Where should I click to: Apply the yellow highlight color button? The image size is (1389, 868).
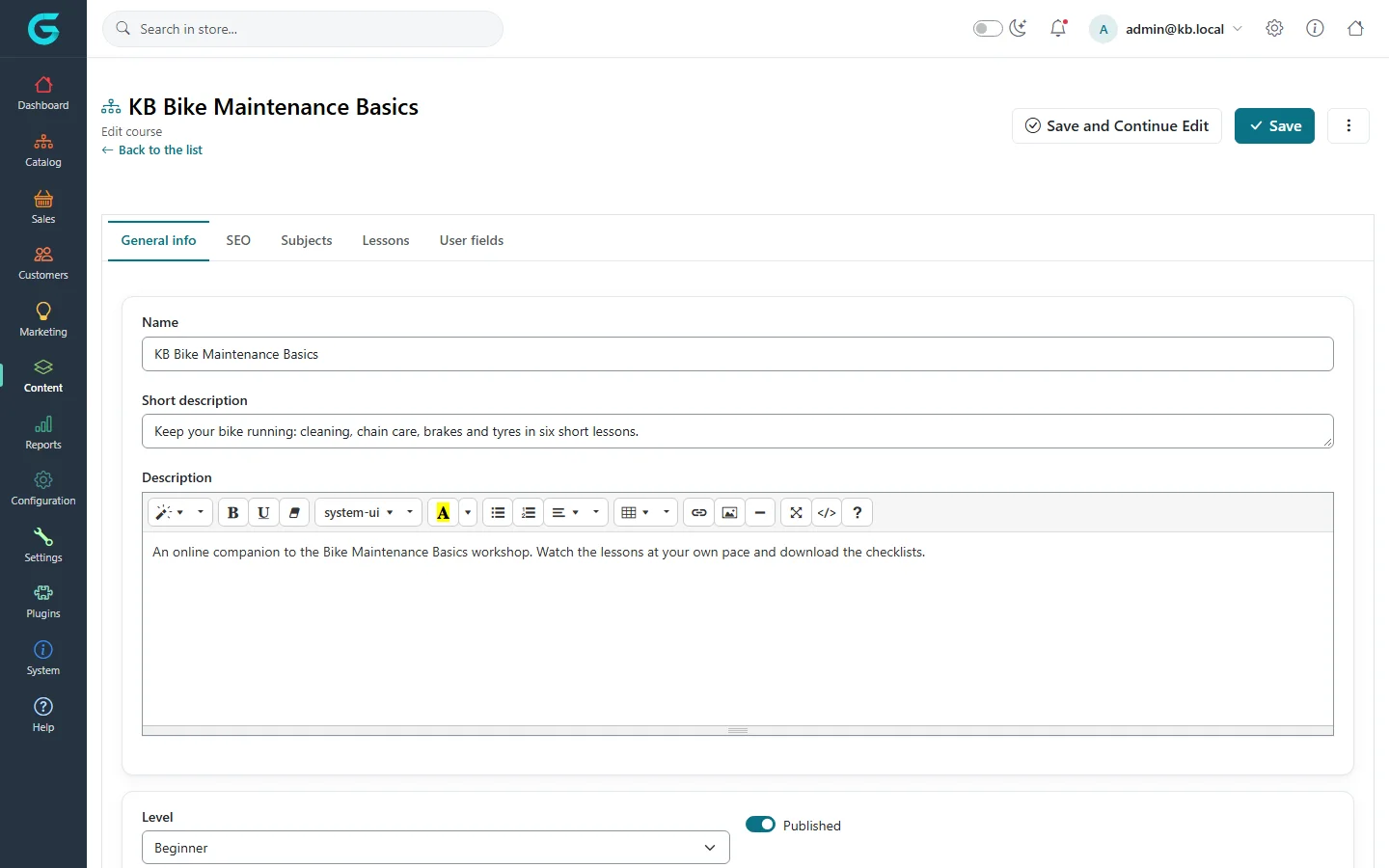pos(443,512)
